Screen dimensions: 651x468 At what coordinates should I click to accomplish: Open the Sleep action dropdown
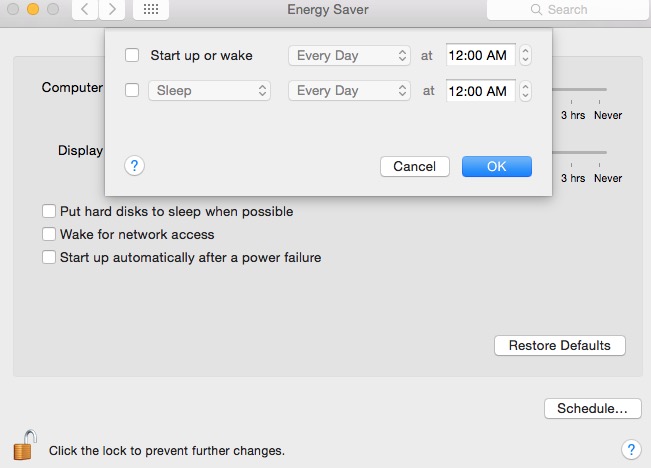pyautogui.click(x=209, y=90)
